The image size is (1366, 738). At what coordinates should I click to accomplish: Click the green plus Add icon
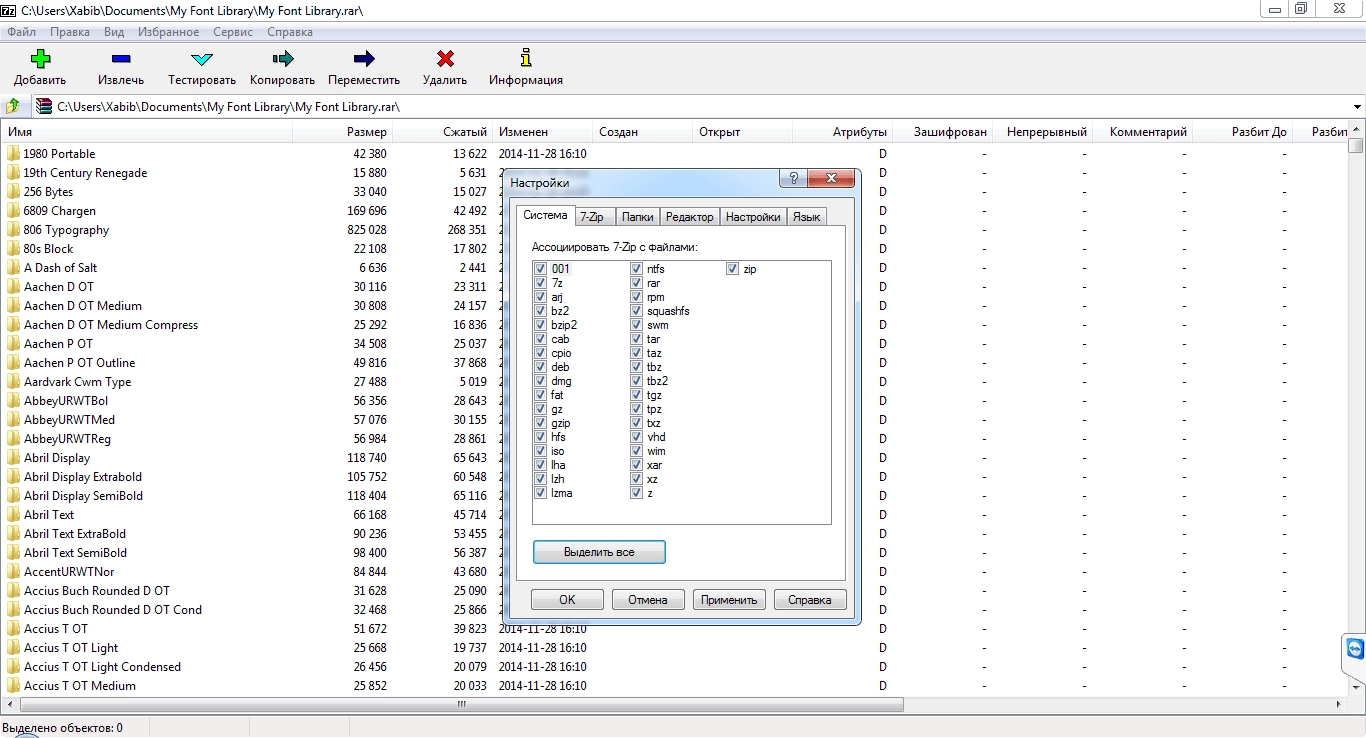41,59
